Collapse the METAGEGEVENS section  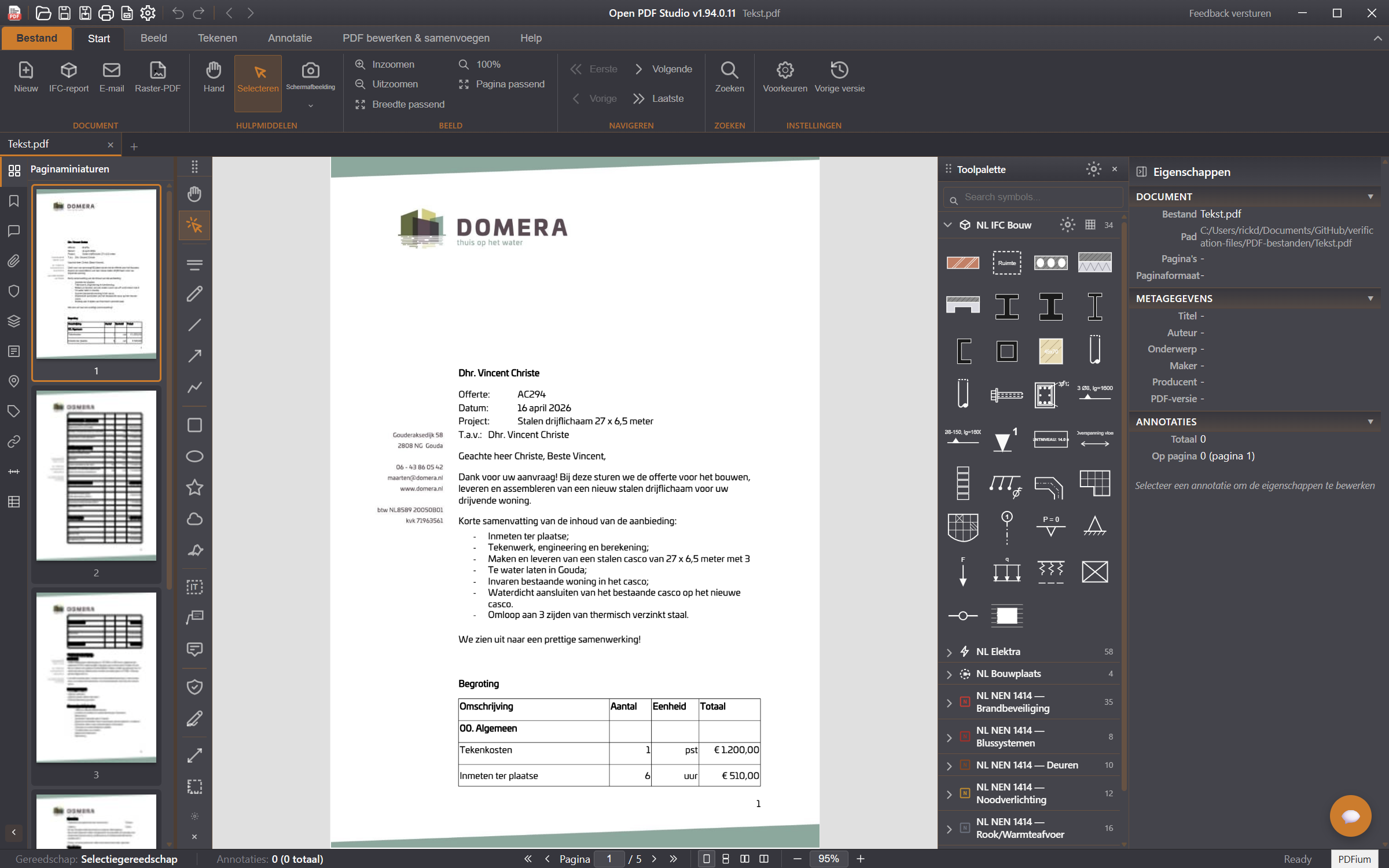[x=1370, y=299]
